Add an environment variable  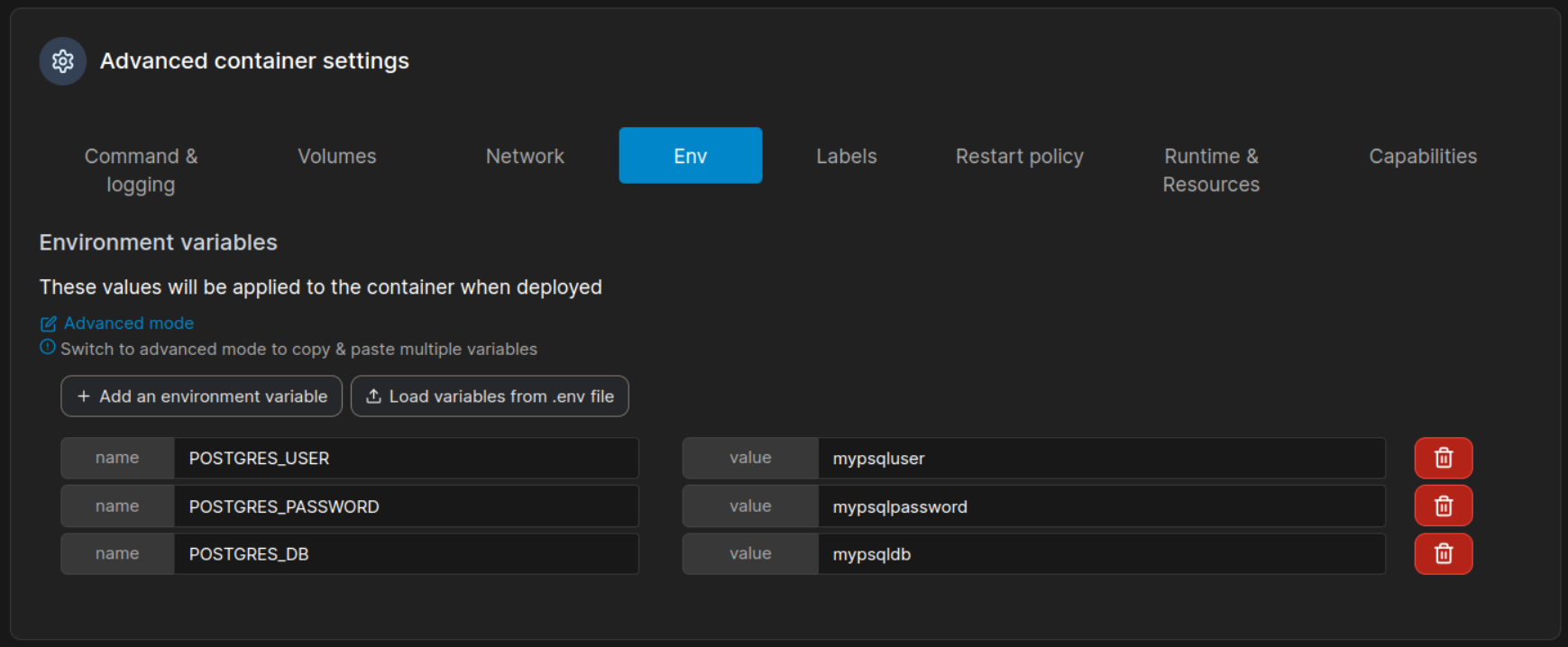202,396
